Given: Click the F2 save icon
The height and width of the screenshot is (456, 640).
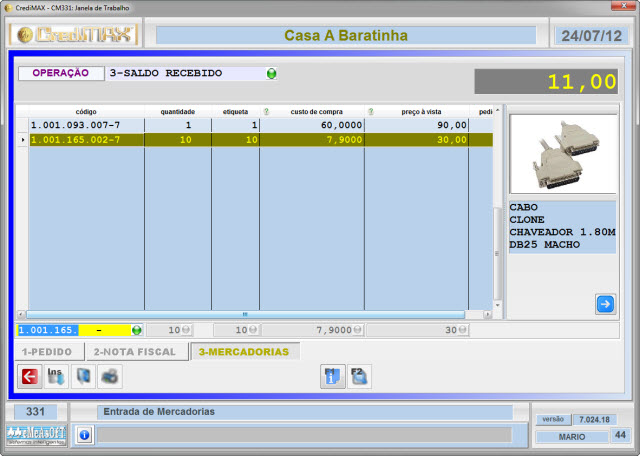Looking at the screenshot, I should click(x=359, y=376).
